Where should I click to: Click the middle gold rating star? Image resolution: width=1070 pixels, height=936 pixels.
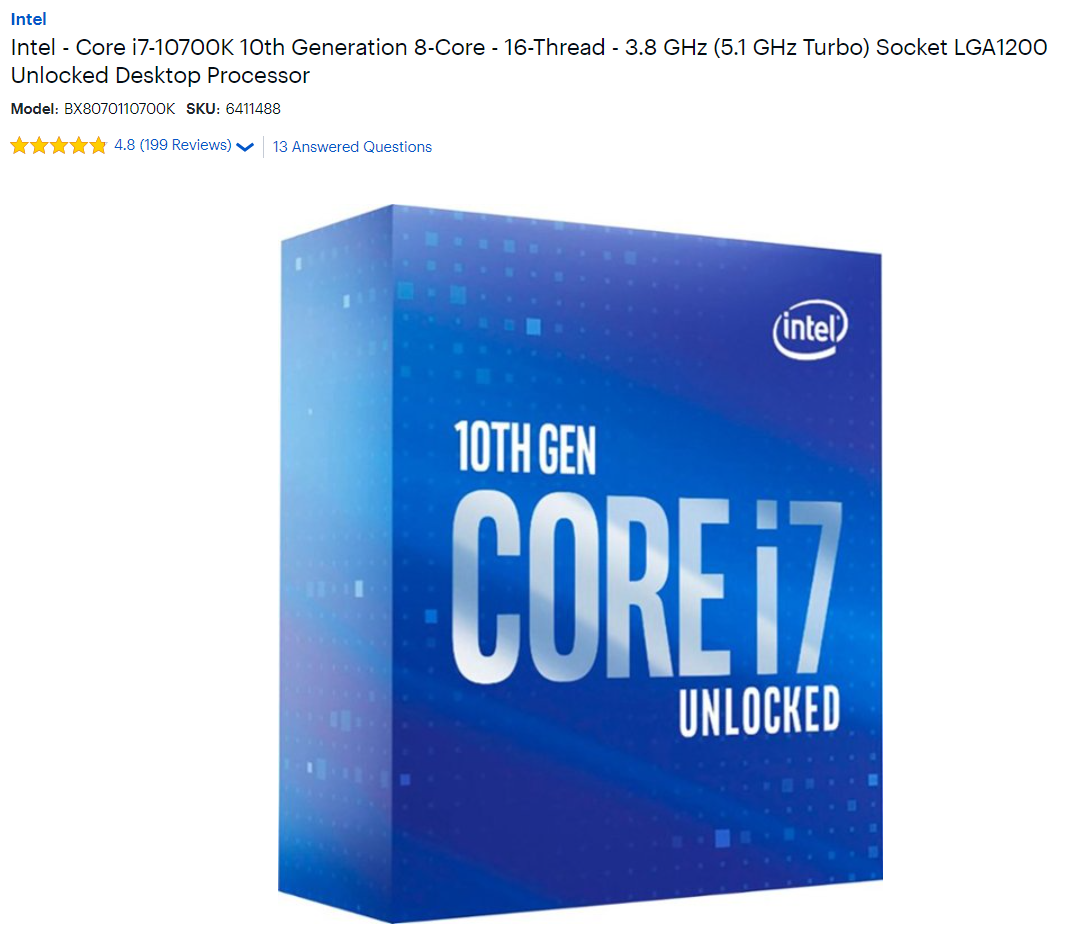point(59,145)
